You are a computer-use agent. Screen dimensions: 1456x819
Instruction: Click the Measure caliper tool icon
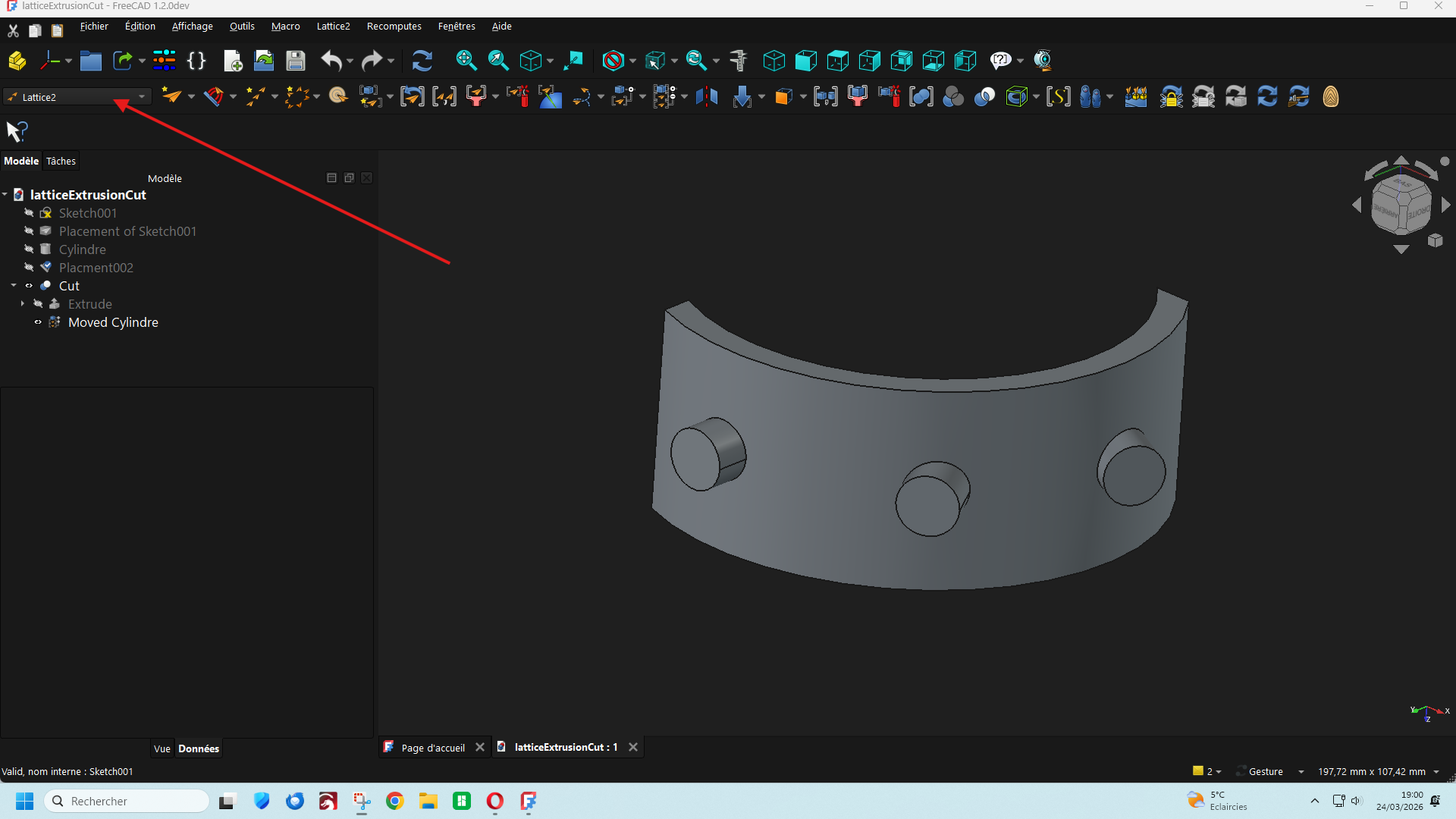[738, 61]
